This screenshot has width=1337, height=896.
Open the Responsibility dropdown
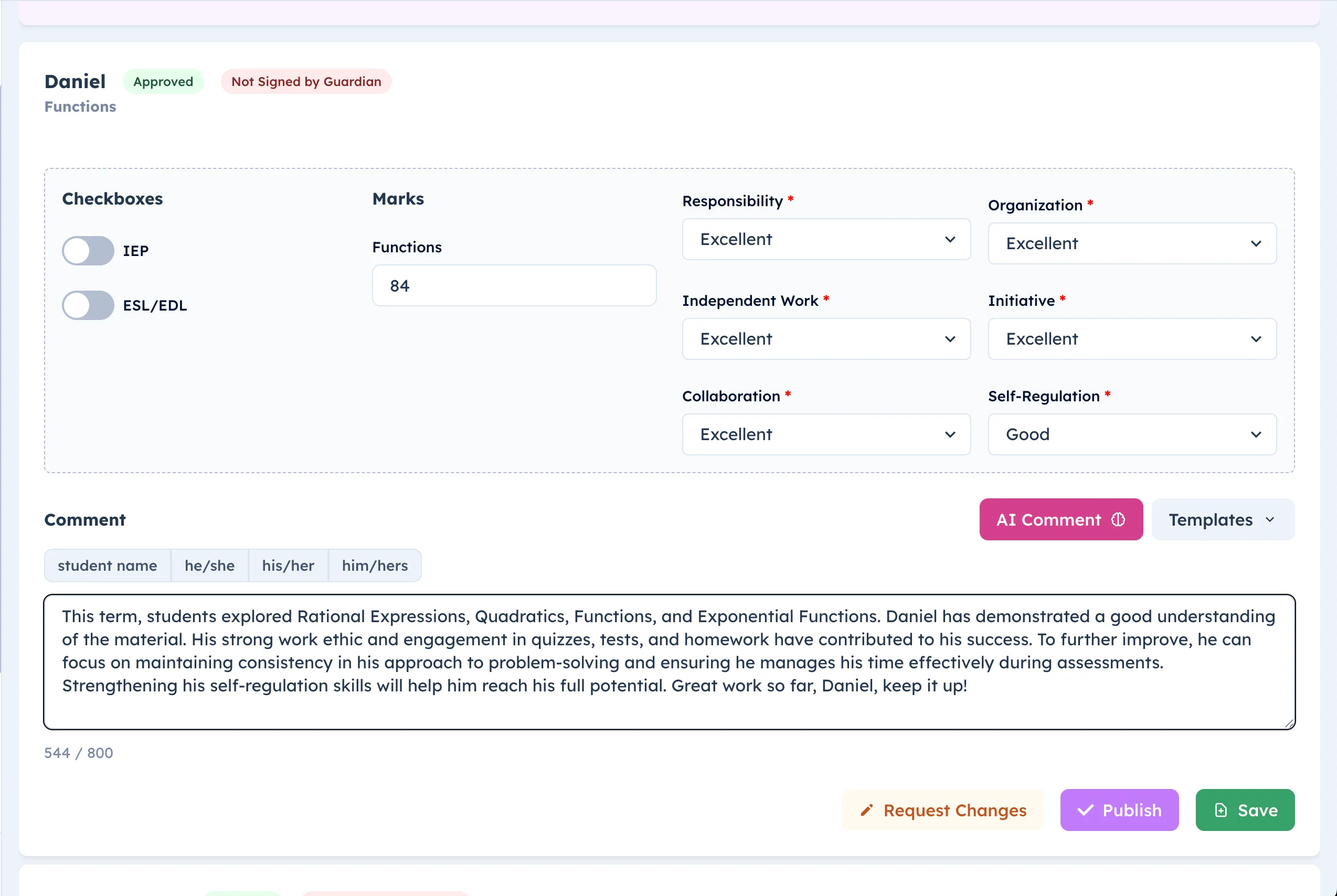[x=826, y=239]
